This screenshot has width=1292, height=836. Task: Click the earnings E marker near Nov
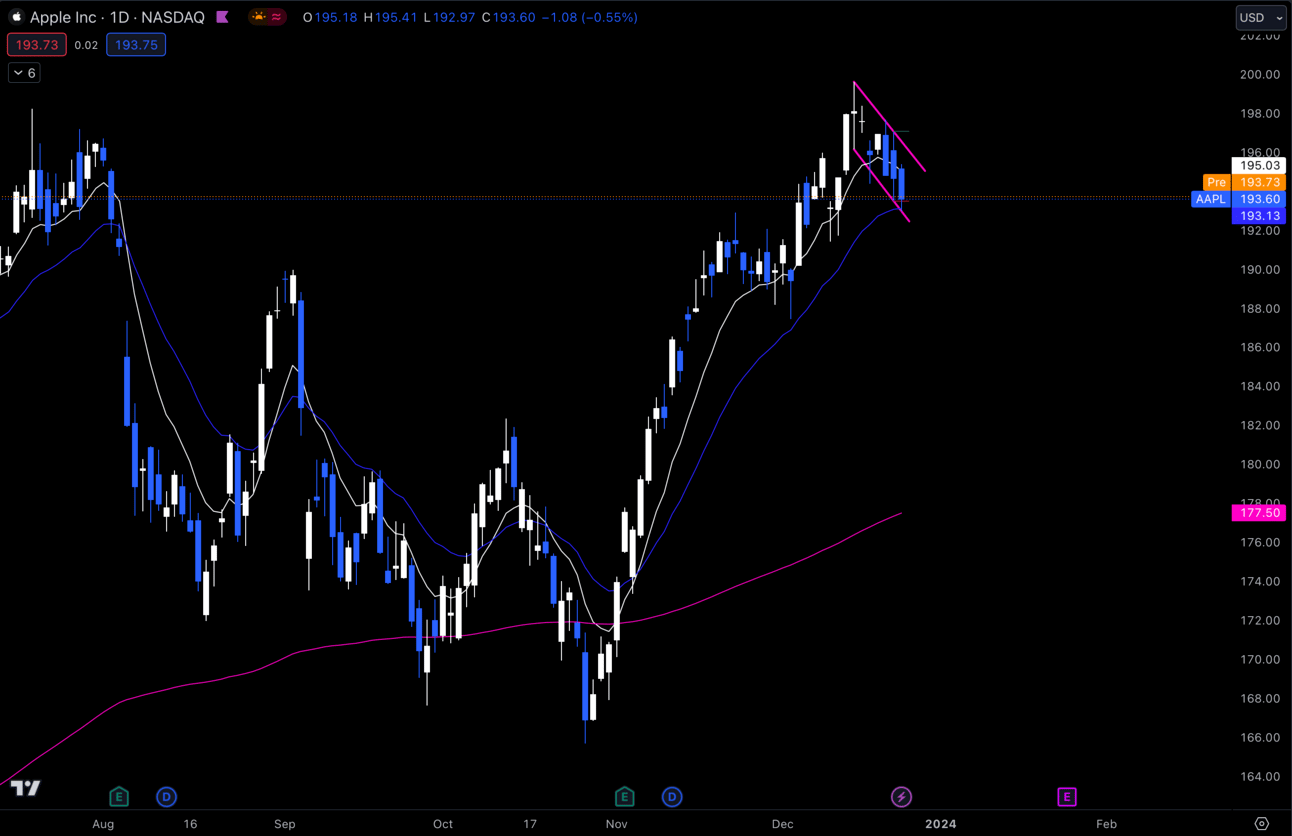tap(624, 797)
